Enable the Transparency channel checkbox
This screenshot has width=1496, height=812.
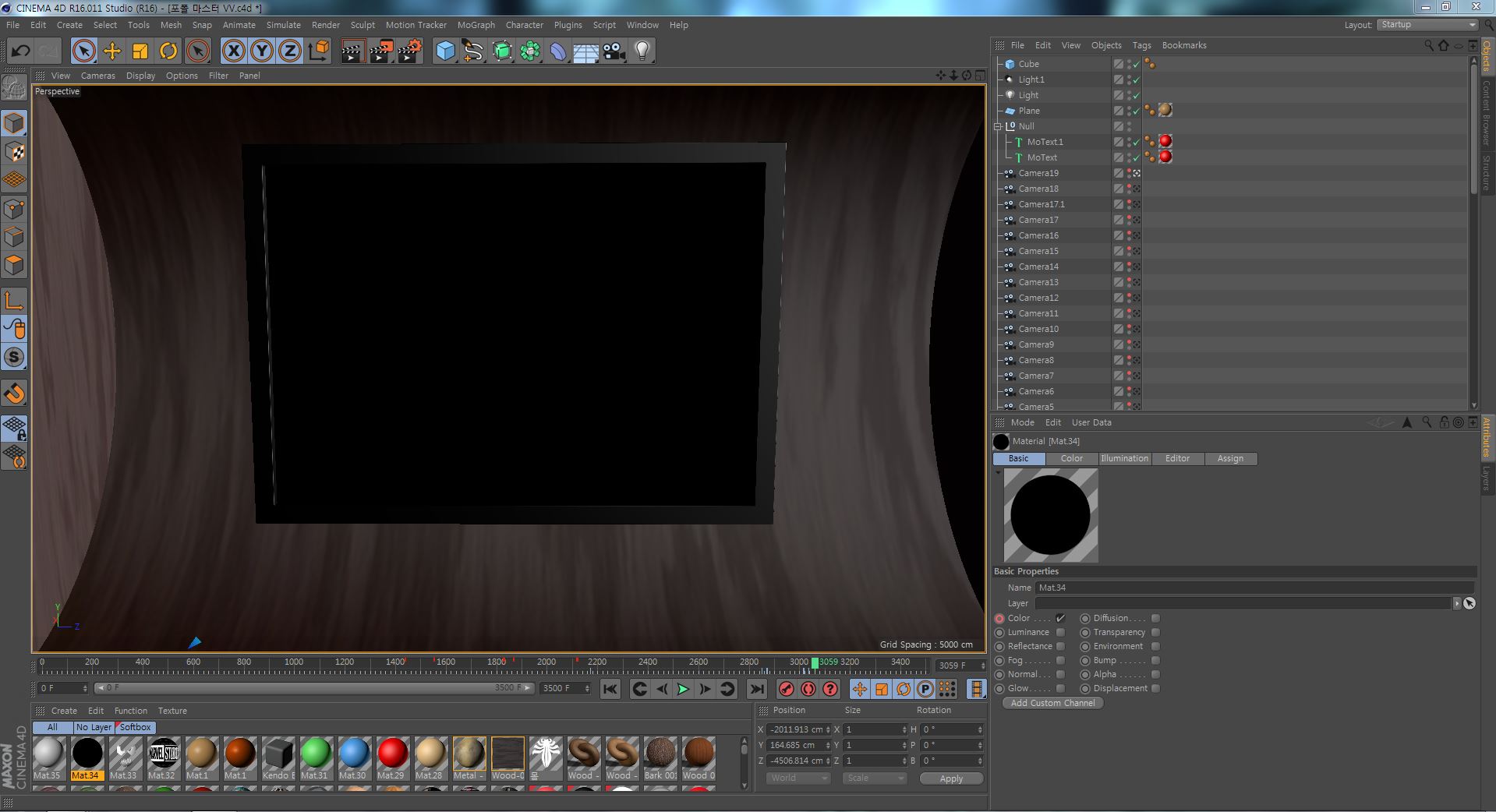click(x=1155, y=632)
